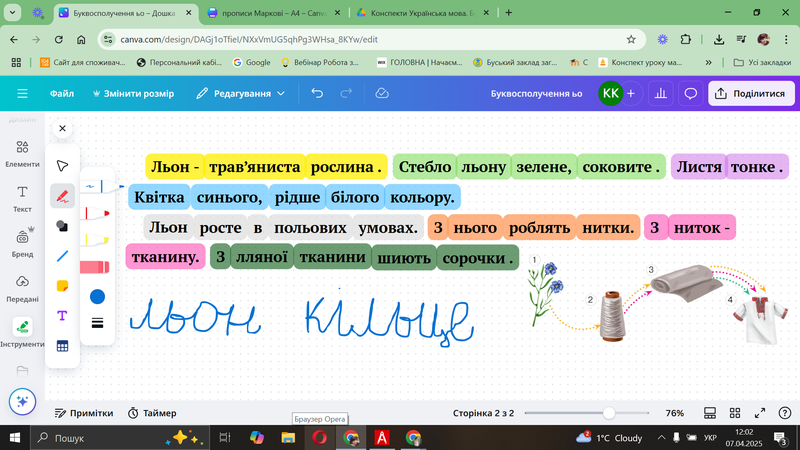Open File Explorer from taskbar
Viewport: 800px width, 450px height.
[x=288, y=438]
